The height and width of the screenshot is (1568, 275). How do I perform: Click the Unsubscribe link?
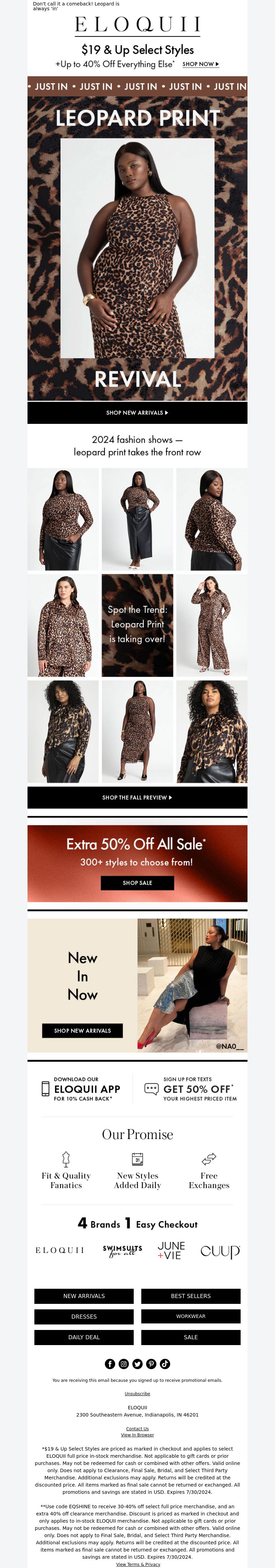pyautogui.click(x=137, y=1393)
